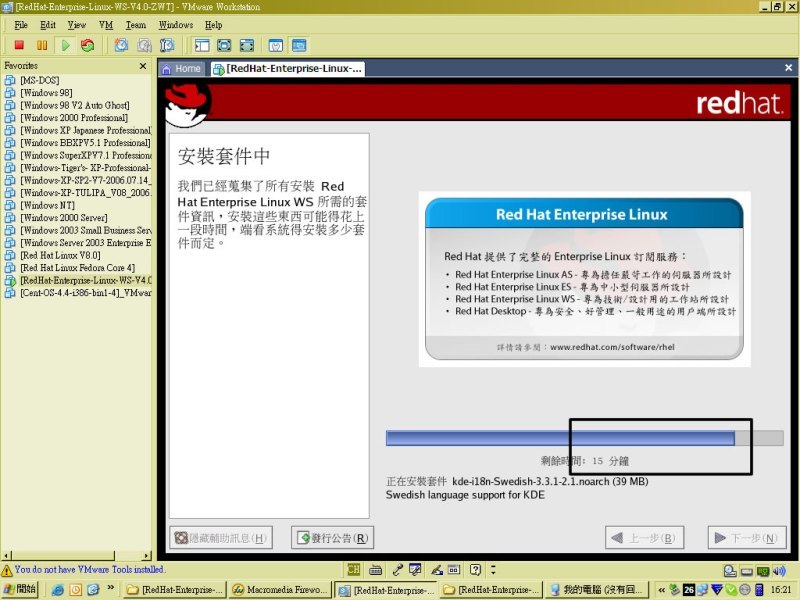Select [MS-DOS] in Favorites
The height and width of the screenshot is (600, 800).
[40, 80]
